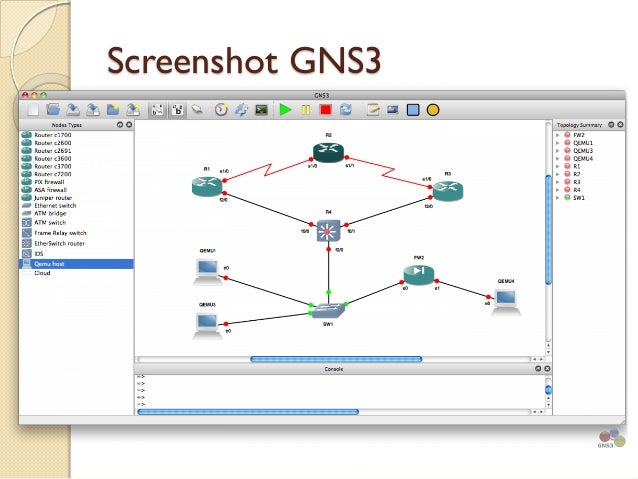Screen dimensions: 638x479
Task: Expand R1 in Topology Summary
Action: [x=558, y=166]
